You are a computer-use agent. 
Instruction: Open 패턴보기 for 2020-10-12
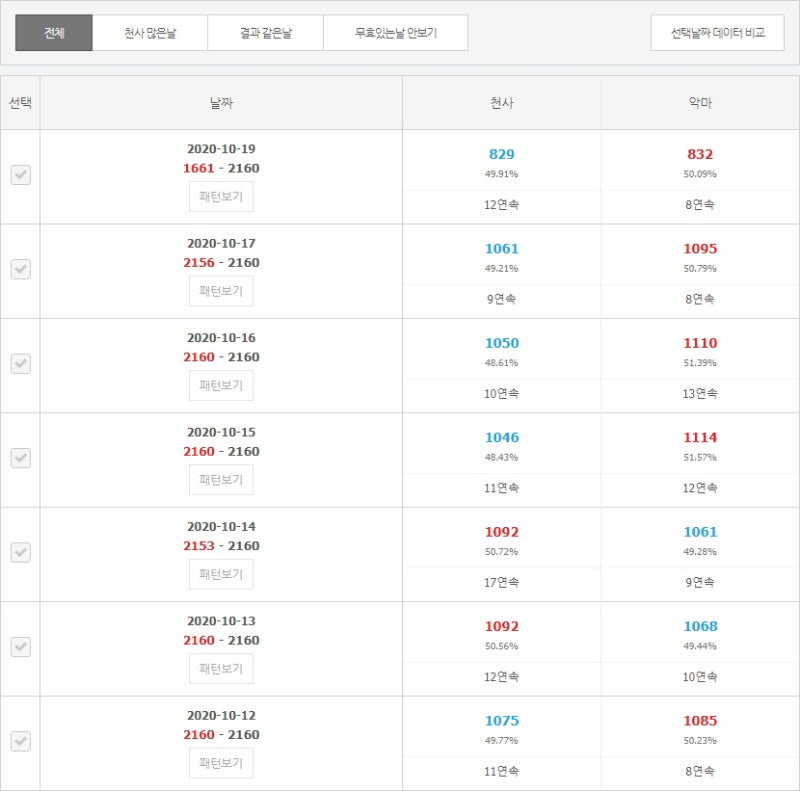point(221,763)
